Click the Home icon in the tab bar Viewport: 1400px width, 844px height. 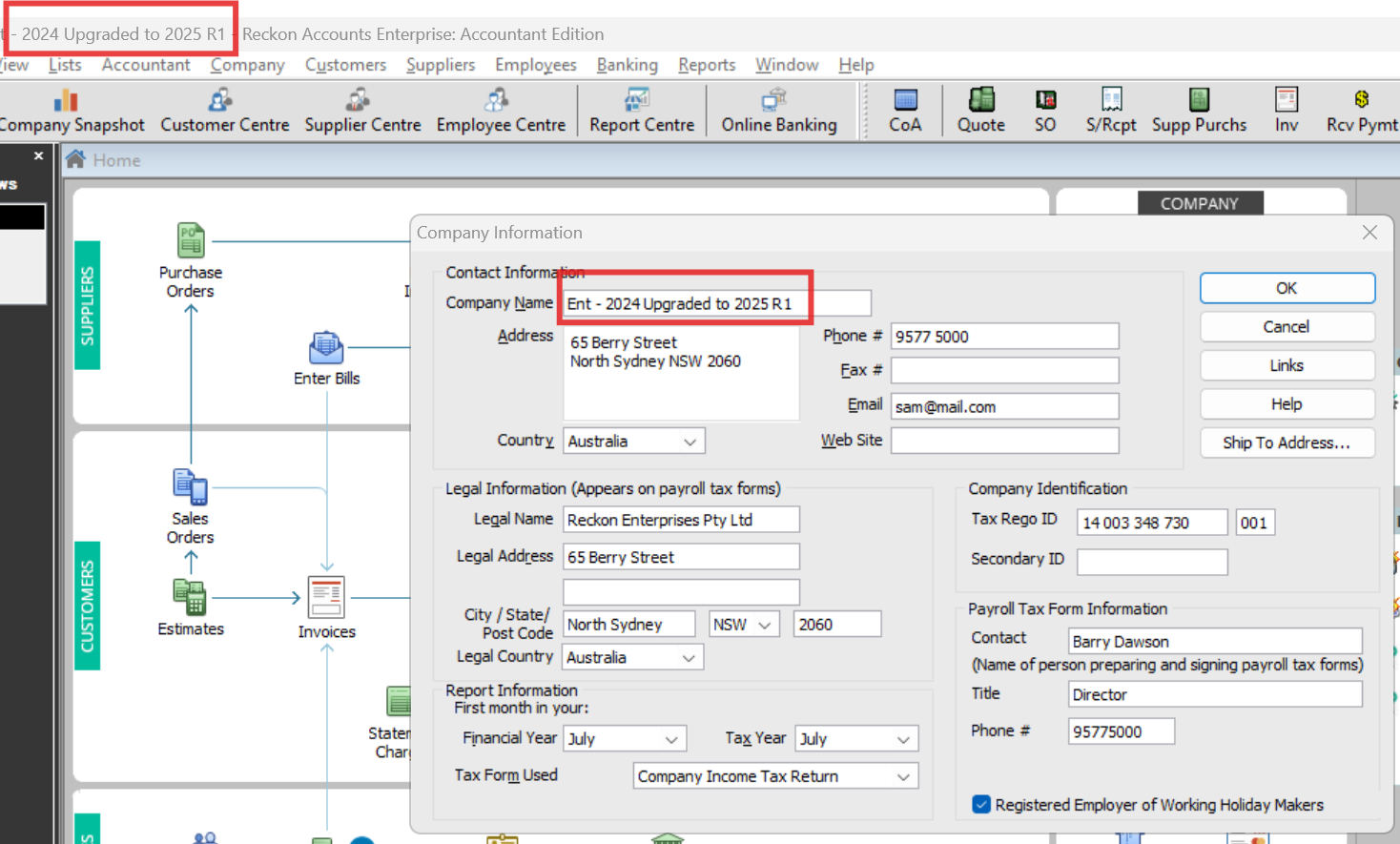coord(75,159)
